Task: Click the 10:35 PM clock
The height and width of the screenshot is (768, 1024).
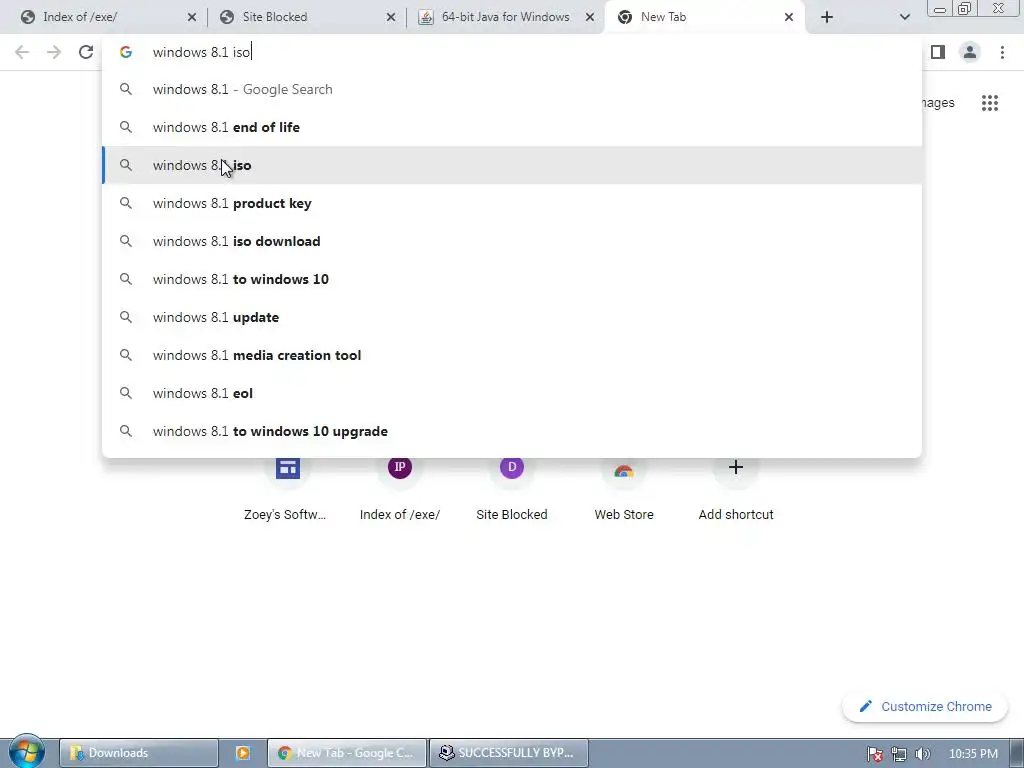Action: pos(973,754)
